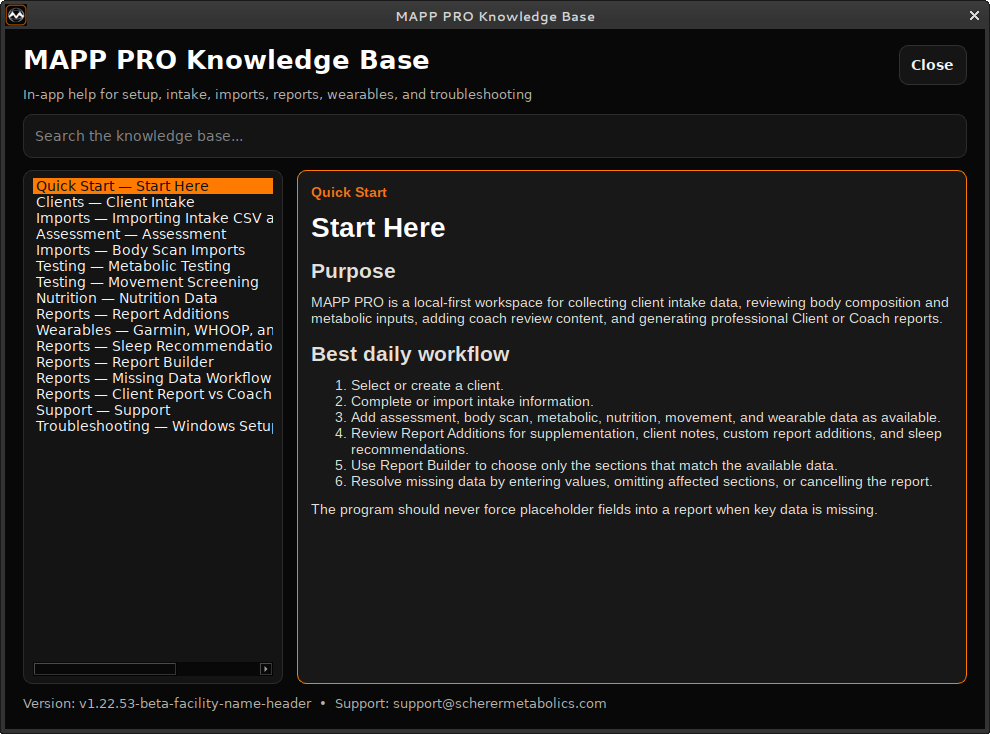Open Reports — Sleep Recommendations topic
Image resolution: width=990 pixels, height=734 pixels.
tap(153, 346)
